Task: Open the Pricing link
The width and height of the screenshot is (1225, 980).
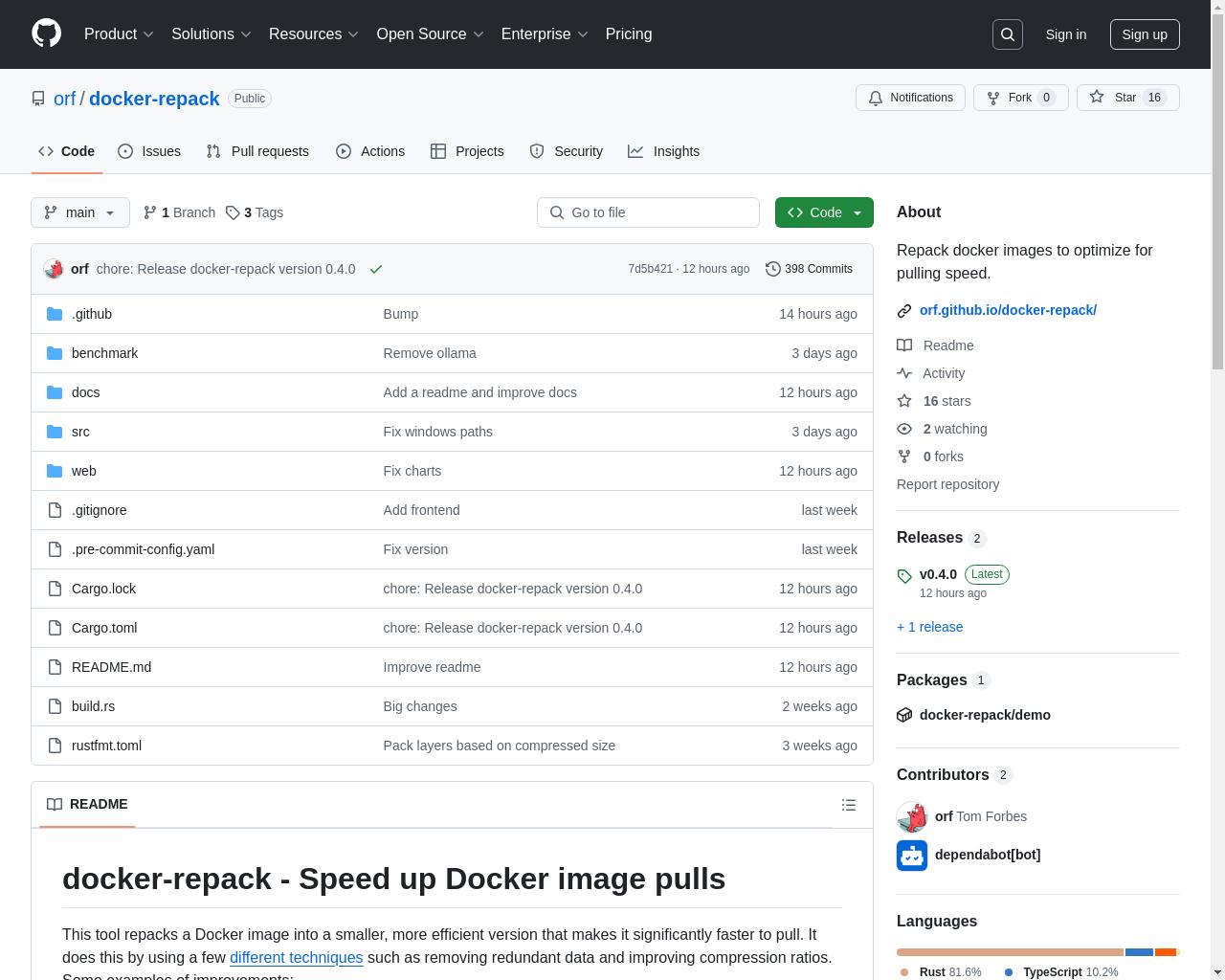Action: coord(629,33)
